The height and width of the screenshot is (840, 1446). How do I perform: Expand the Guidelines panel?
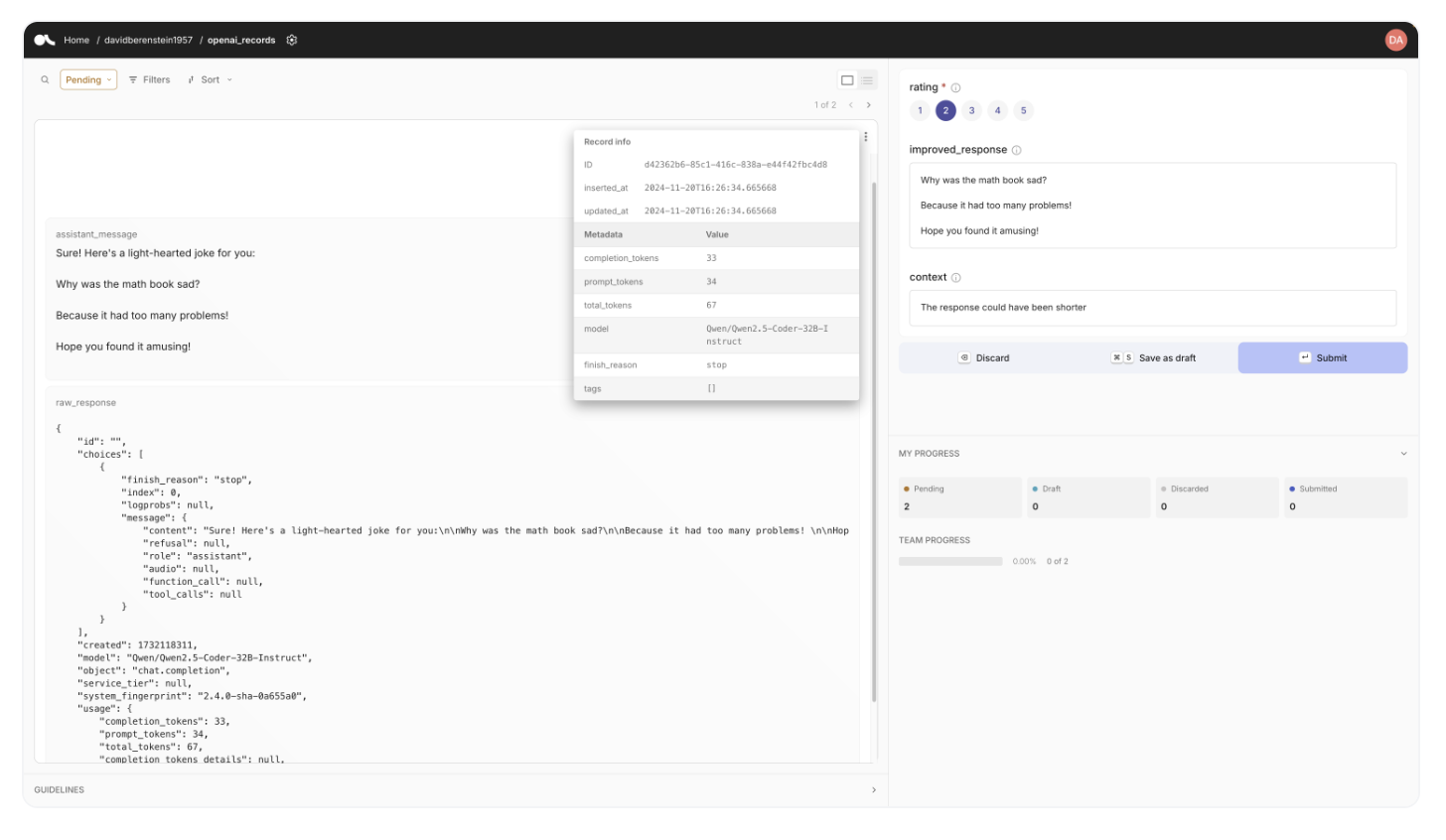click(874, 790)
